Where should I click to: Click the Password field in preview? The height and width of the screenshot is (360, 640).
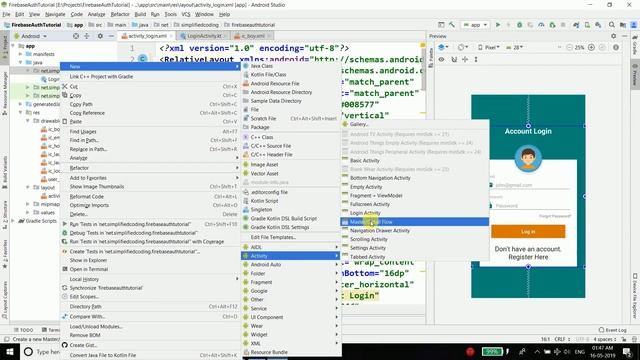pos(531,206)
